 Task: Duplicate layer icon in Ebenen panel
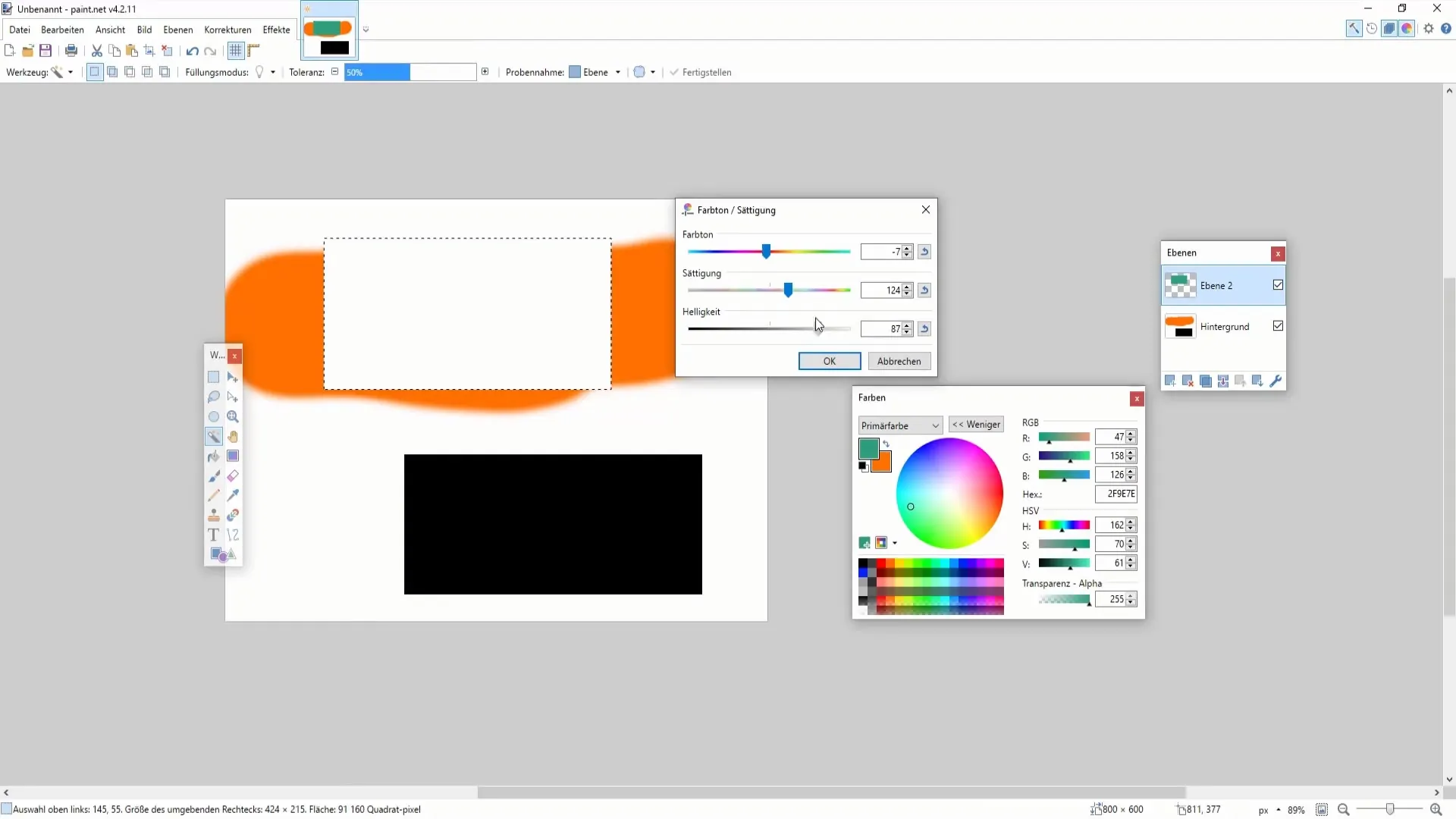point(1205,381)
